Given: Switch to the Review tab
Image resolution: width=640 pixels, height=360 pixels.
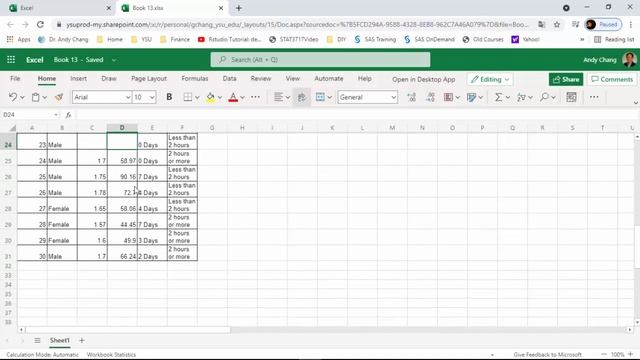Looking at the screenshot, I should [260, 78].
